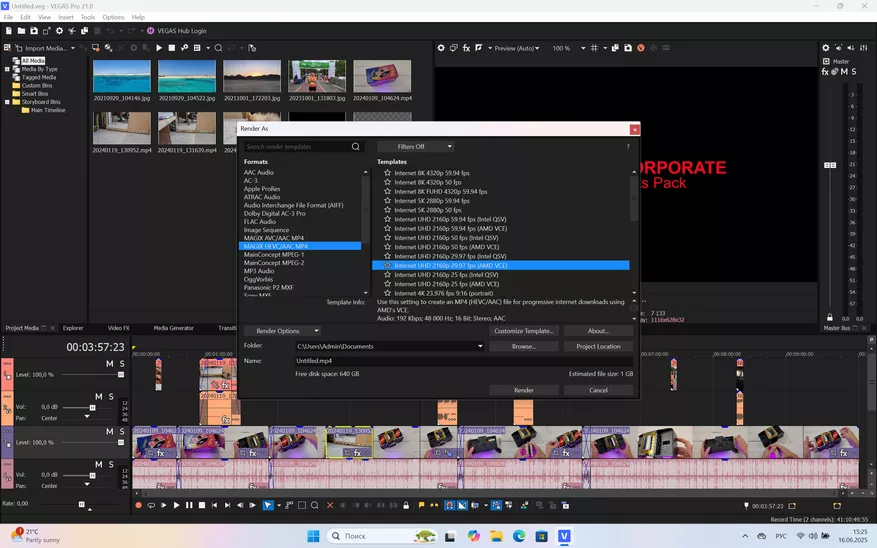Open the Filters Off dropdown

(417, 147)
